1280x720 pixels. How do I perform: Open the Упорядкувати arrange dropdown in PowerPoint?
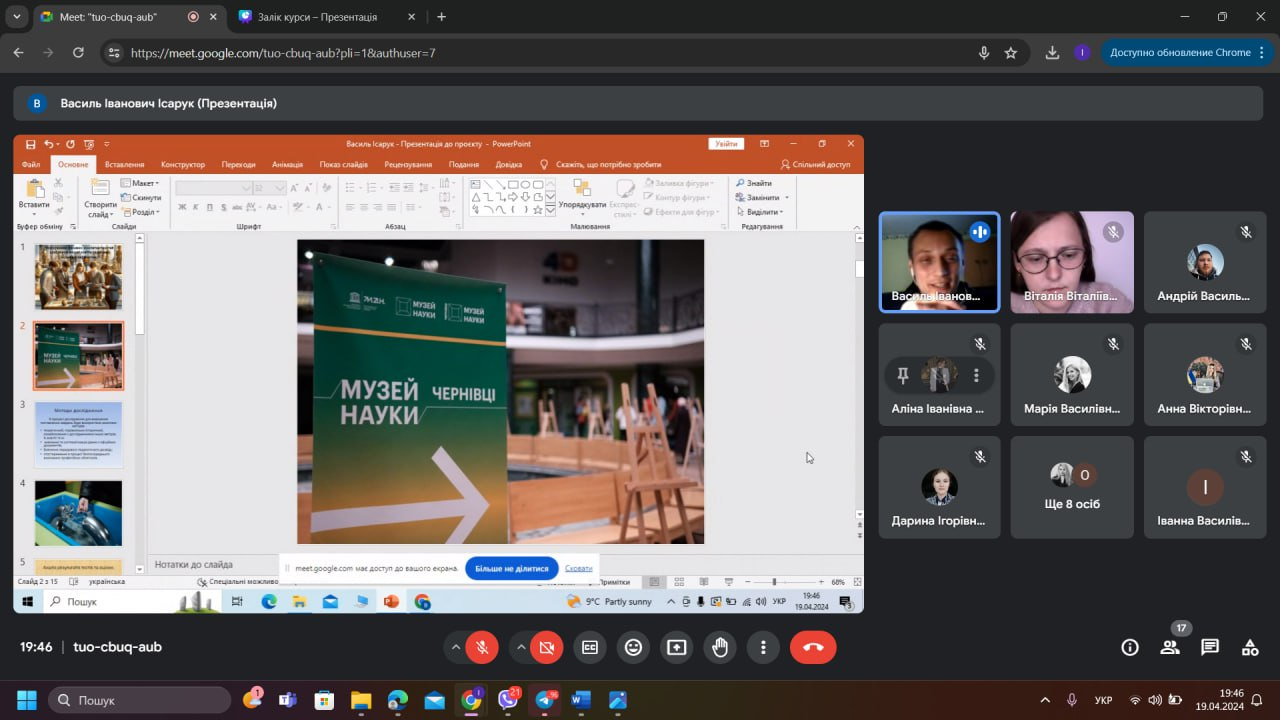coord(582,196)
